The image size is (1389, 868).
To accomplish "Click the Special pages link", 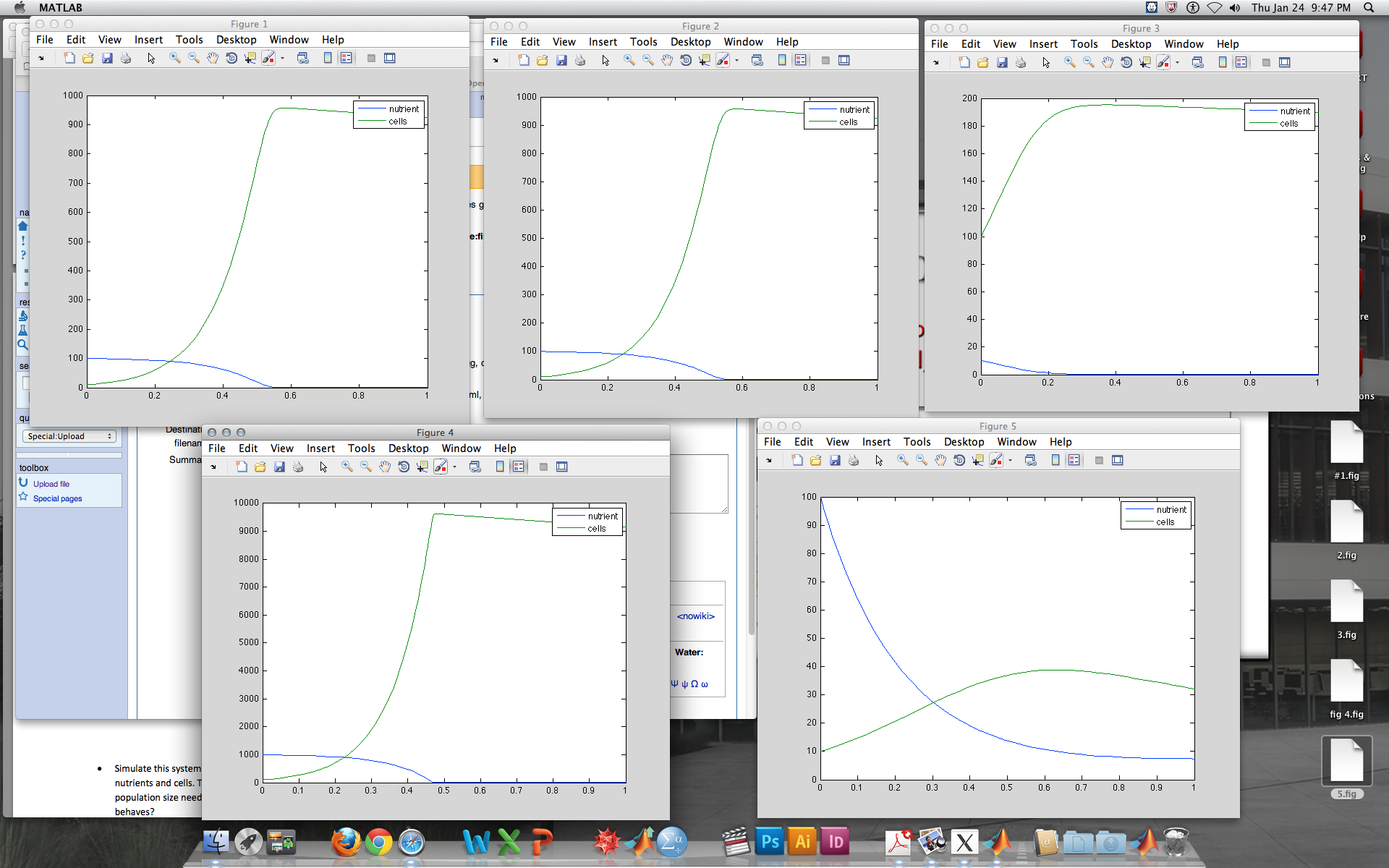I will (58, 498).
